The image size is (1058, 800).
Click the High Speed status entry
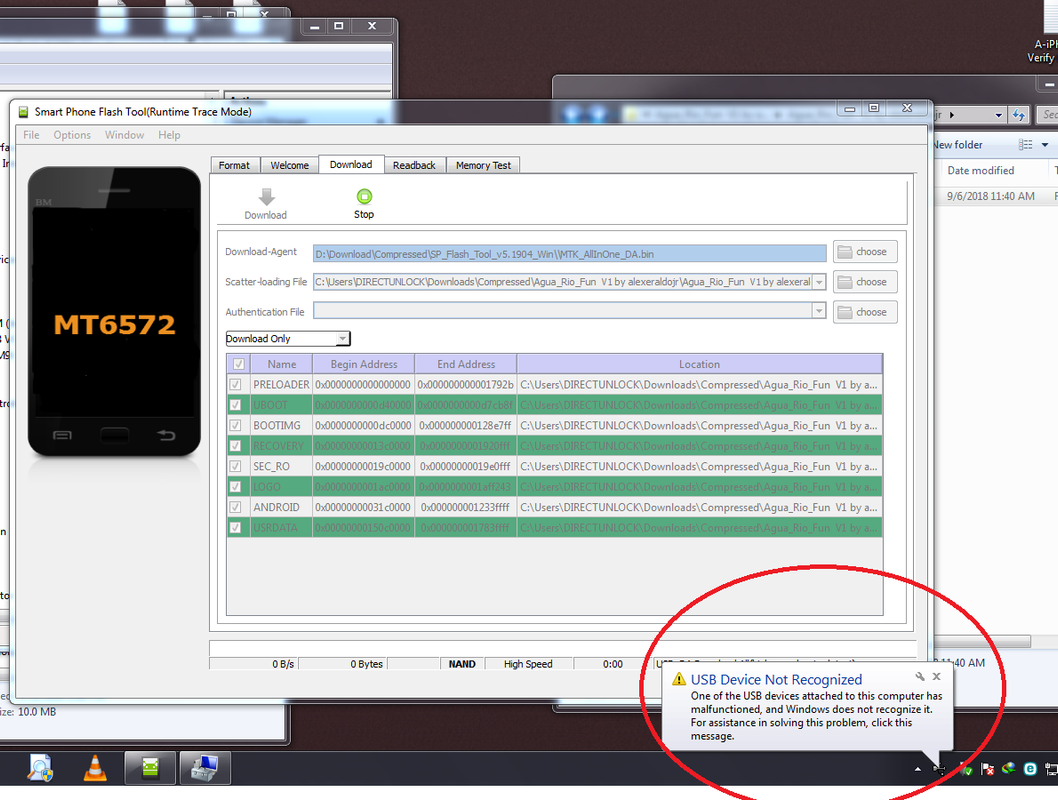(528, 664)
